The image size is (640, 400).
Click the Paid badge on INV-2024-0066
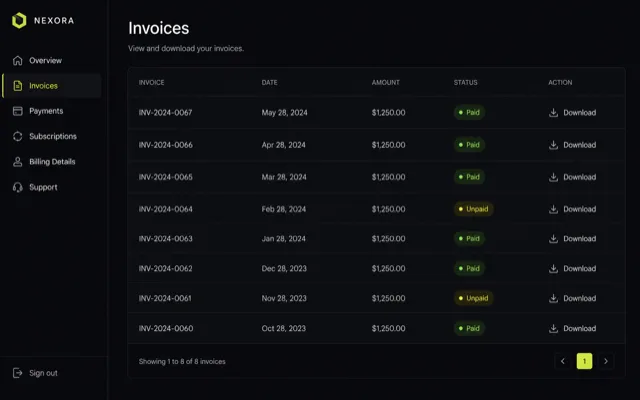[469, 145]
